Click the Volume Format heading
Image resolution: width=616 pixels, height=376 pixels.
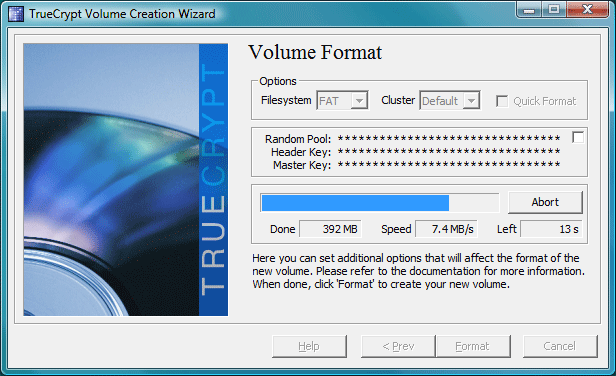[315, 52]
